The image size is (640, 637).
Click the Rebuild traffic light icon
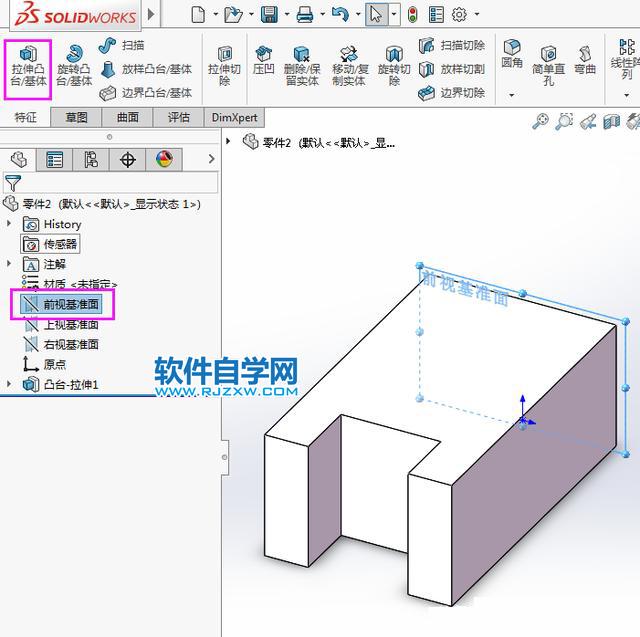coord(413,15)
